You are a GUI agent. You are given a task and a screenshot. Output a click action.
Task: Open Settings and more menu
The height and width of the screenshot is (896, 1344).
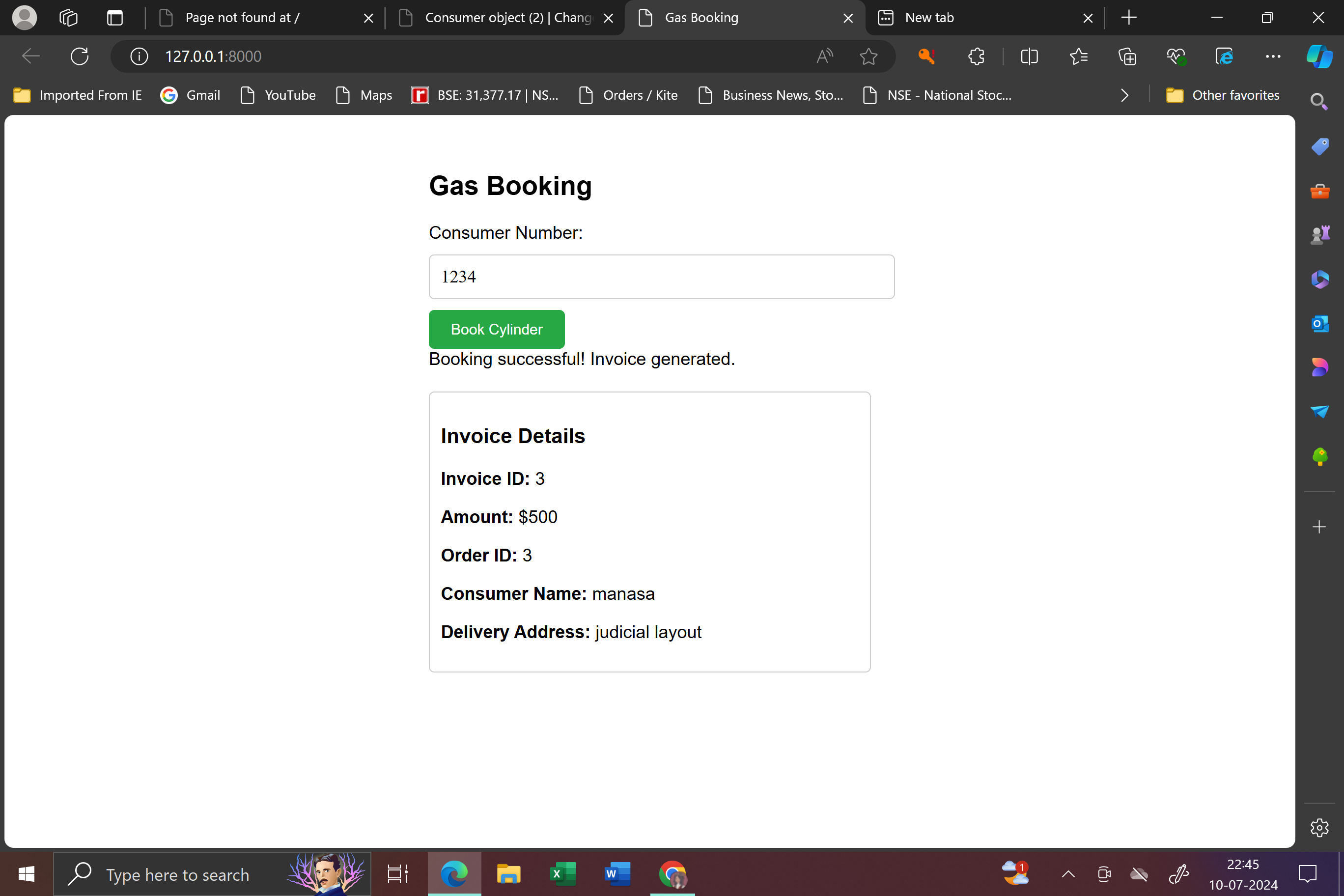point(1273,56)
